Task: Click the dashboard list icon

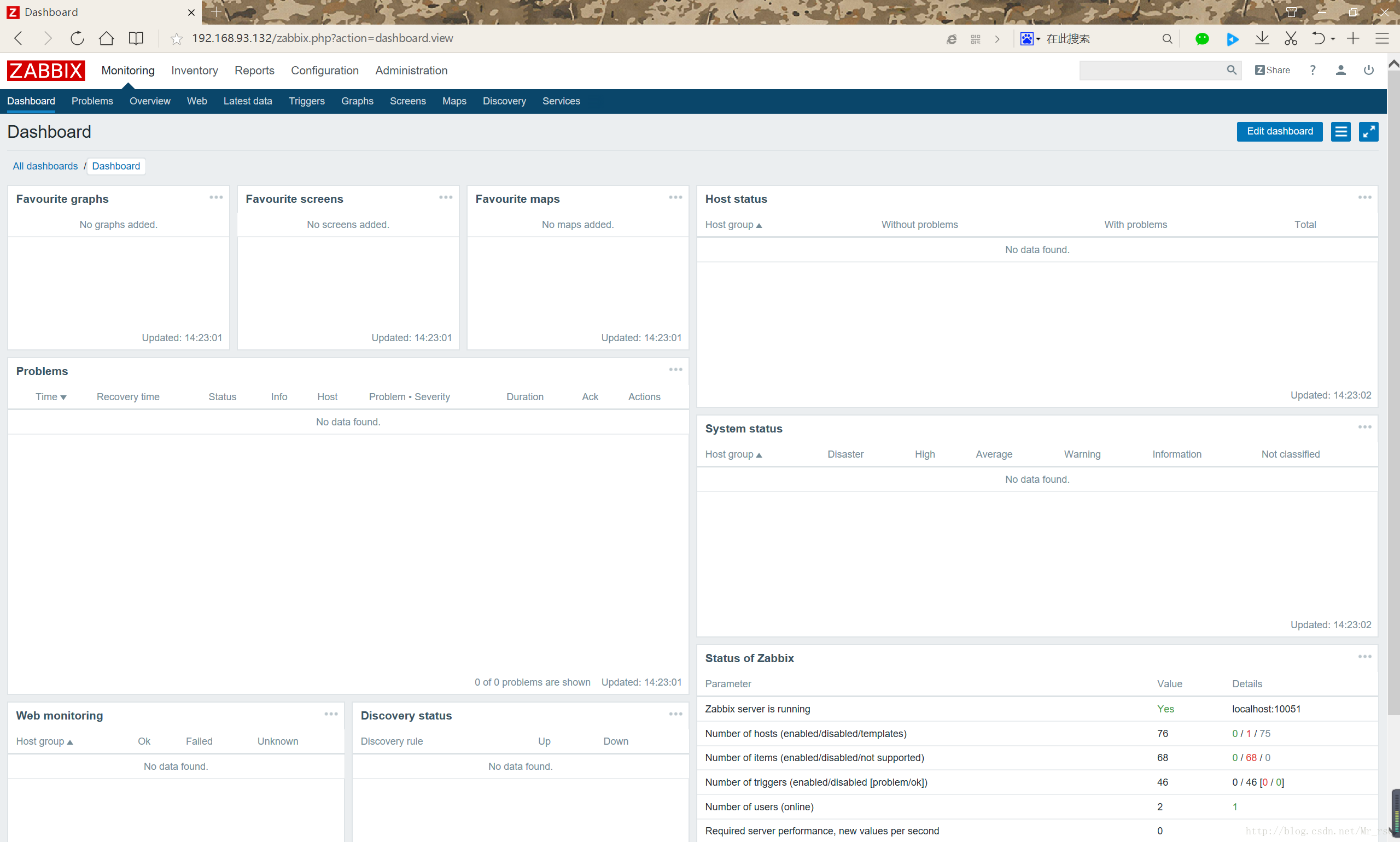Action: pyautogui.click(x=1341, y=131)
